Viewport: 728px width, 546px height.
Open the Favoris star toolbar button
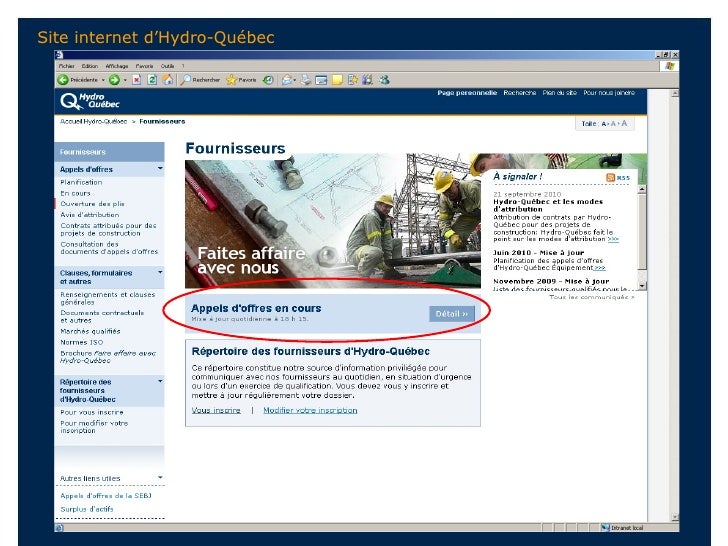click(241, 80)
